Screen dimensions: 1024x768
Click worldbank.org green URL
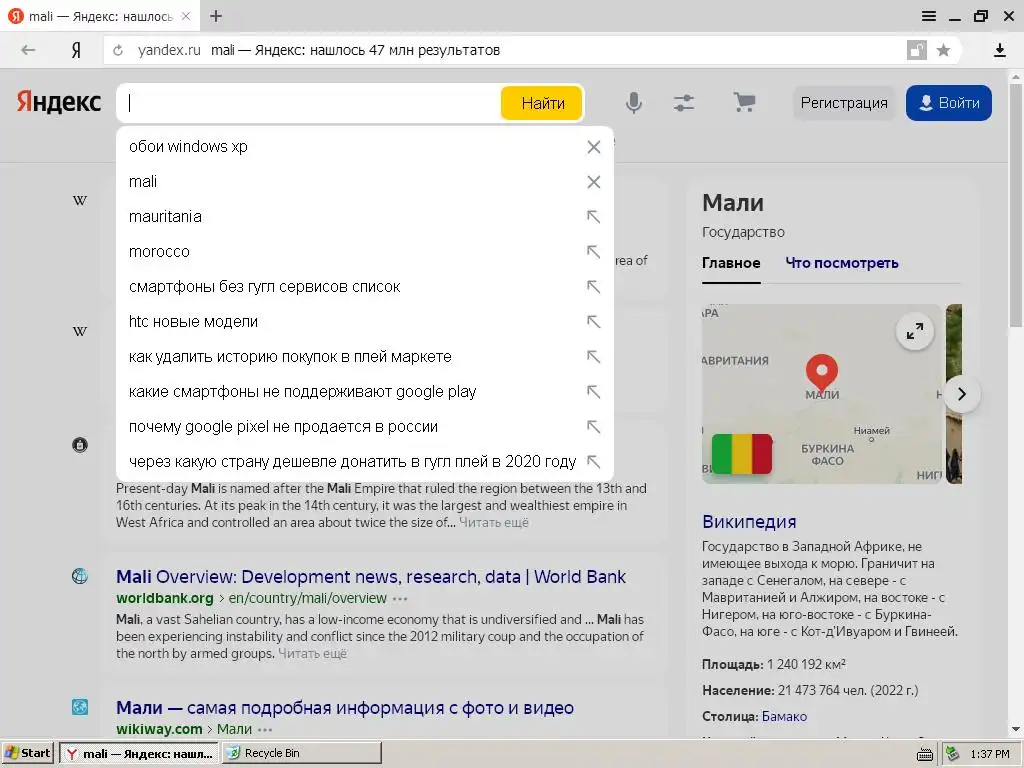tap(165, 598)
